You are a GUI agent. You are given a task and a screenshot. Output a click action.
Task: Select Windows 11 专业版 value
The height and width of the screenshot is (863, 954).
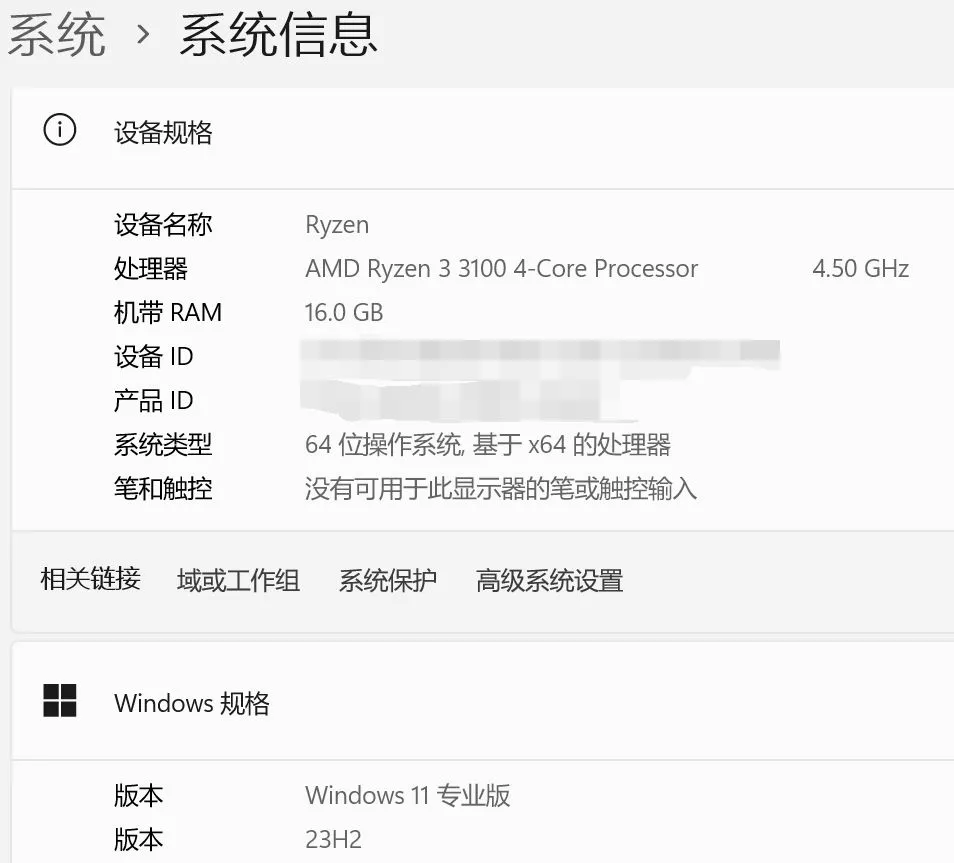click(x=408, y=795)
